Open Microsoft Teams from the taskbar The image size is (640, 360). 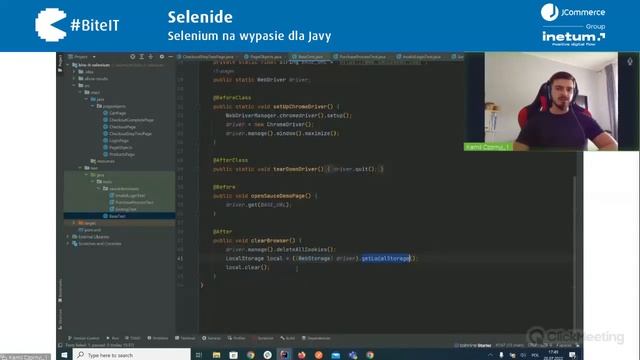point(353,355)
